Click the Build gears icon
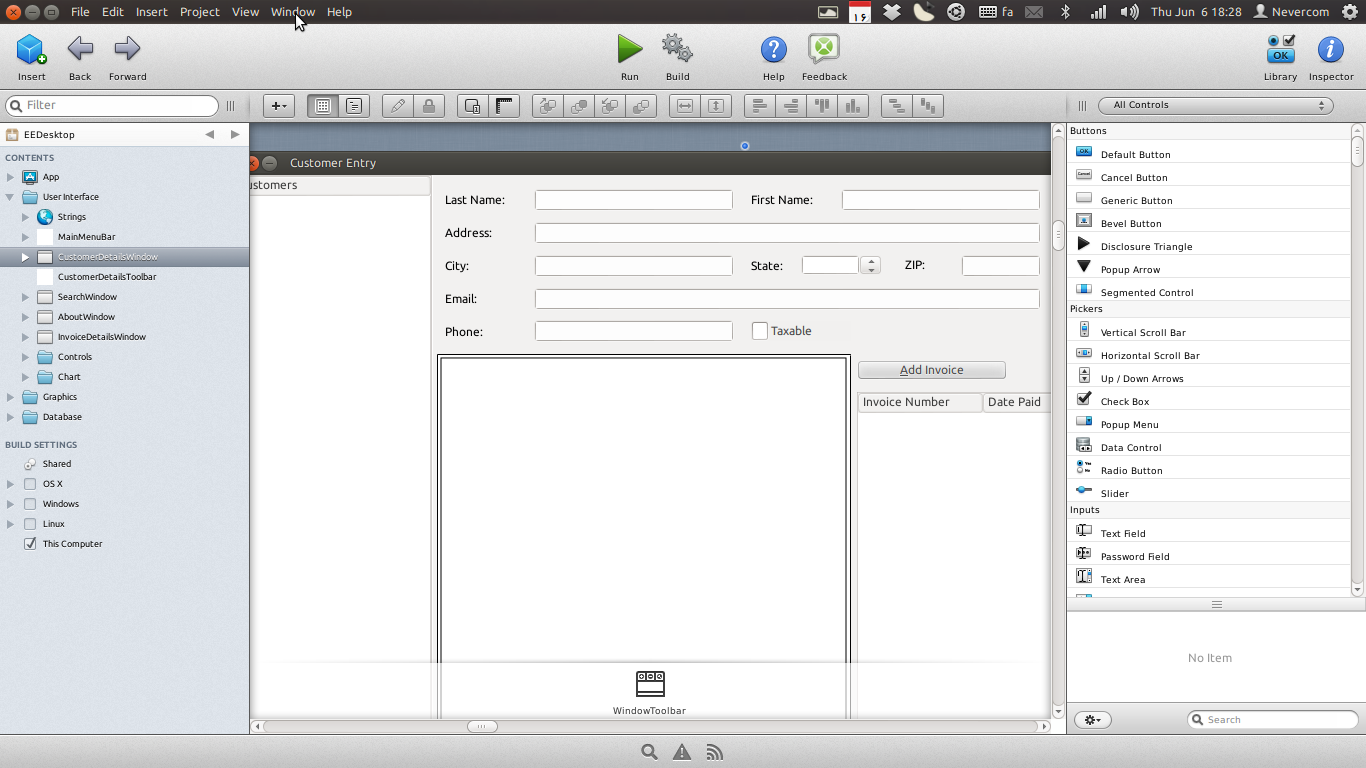The height and width of the screenshot is (768, 1366). point(677,49)
